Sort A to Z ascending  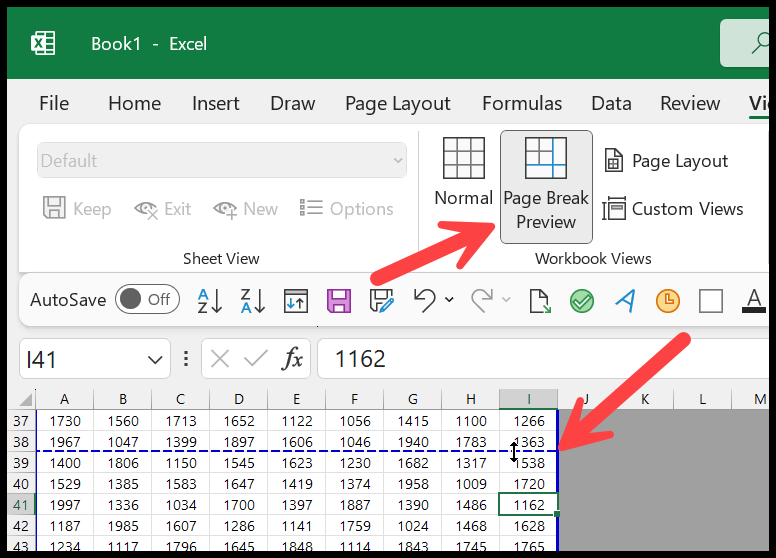[209, 301]
